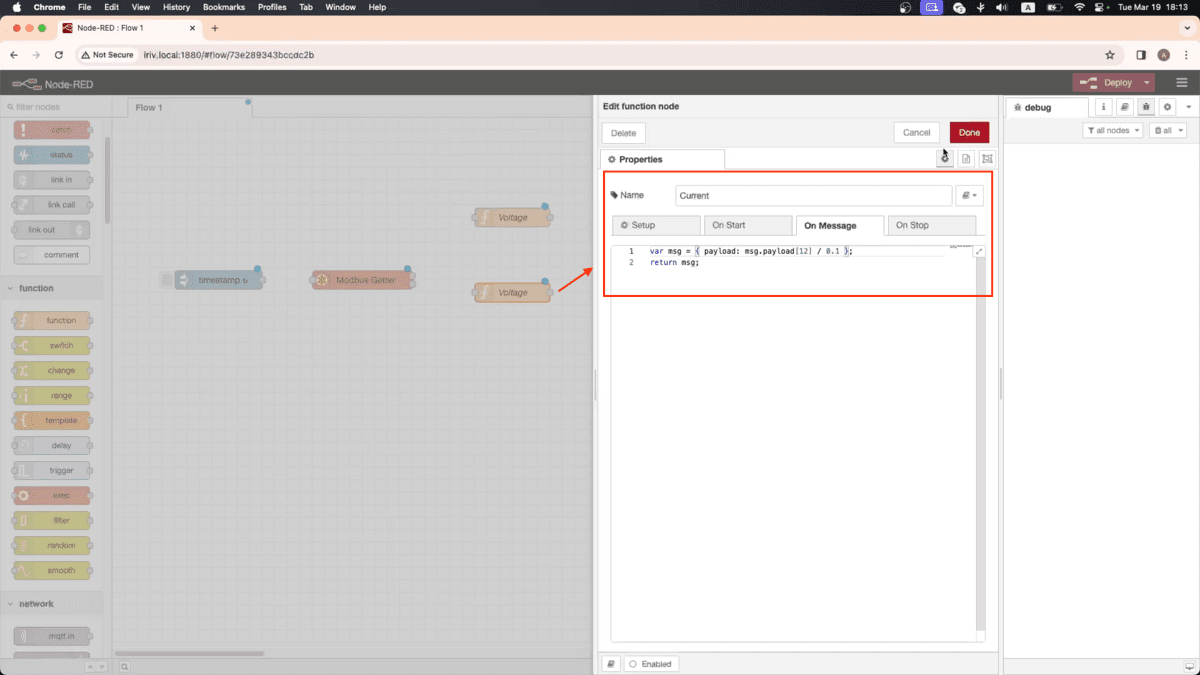Open the node appearance tab icon

click(987, 159)
